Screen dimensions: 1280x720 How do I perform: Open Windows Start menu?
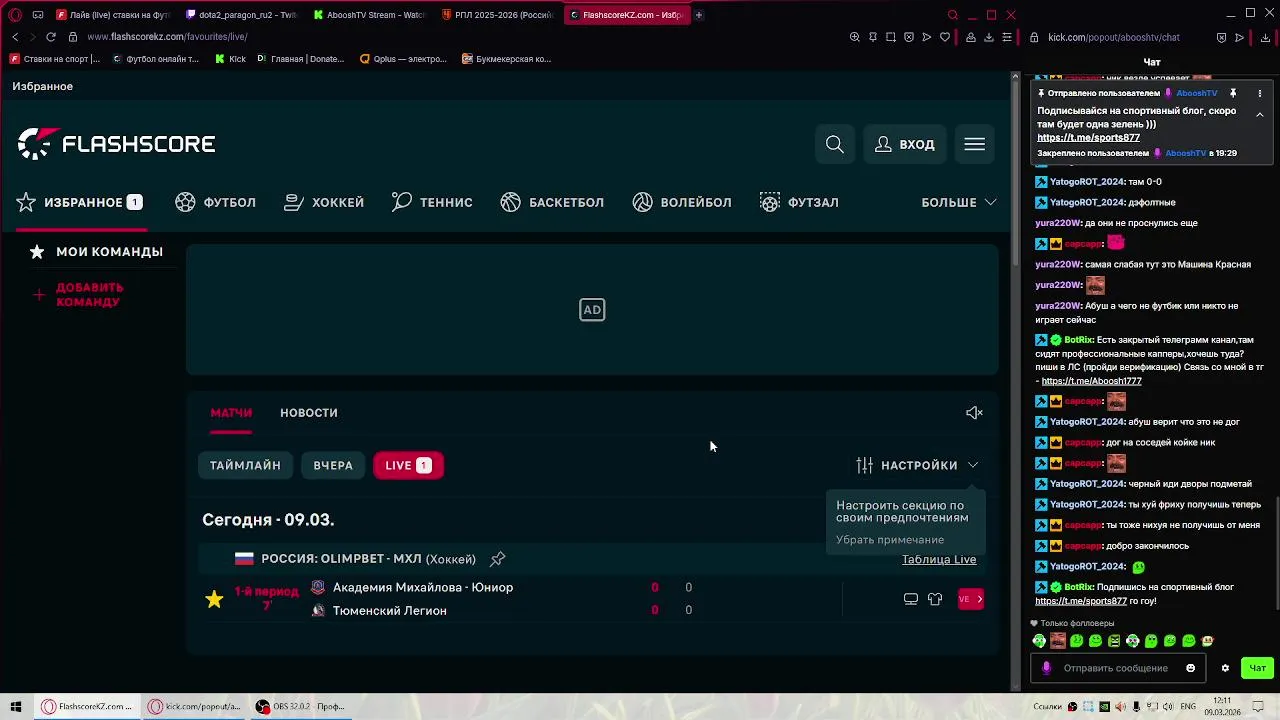coord(15,707)
